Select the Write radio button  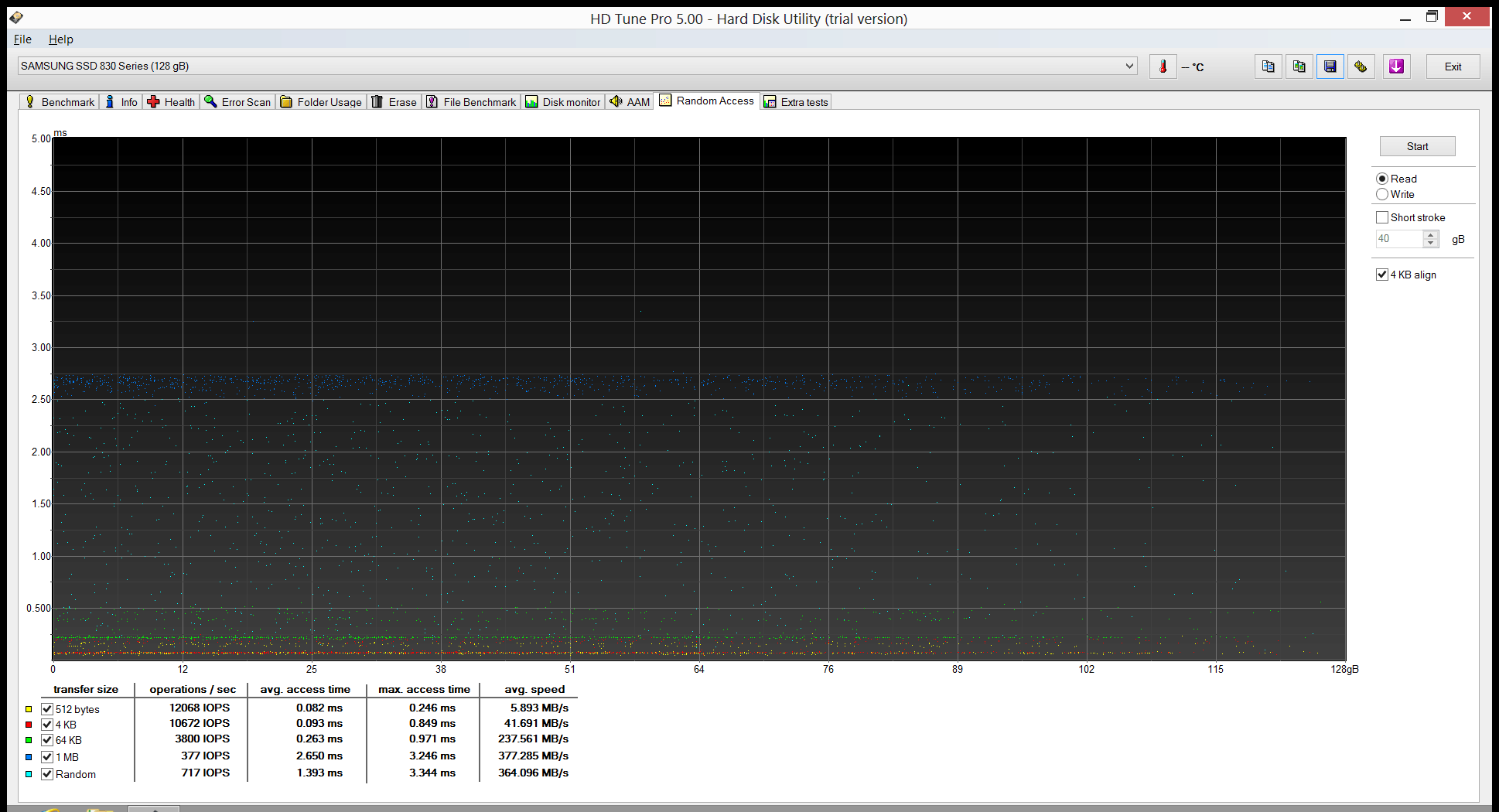(1382, 194)
